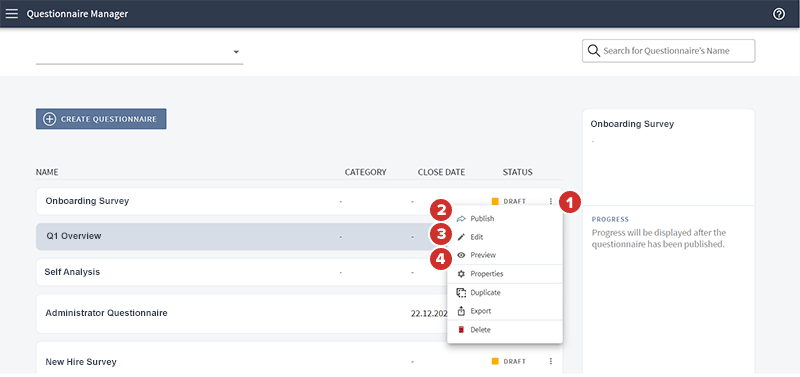800x377 pixels.
Task: Open Onboarding Survey three-dot options menu
Action: (x=551, y=202)
